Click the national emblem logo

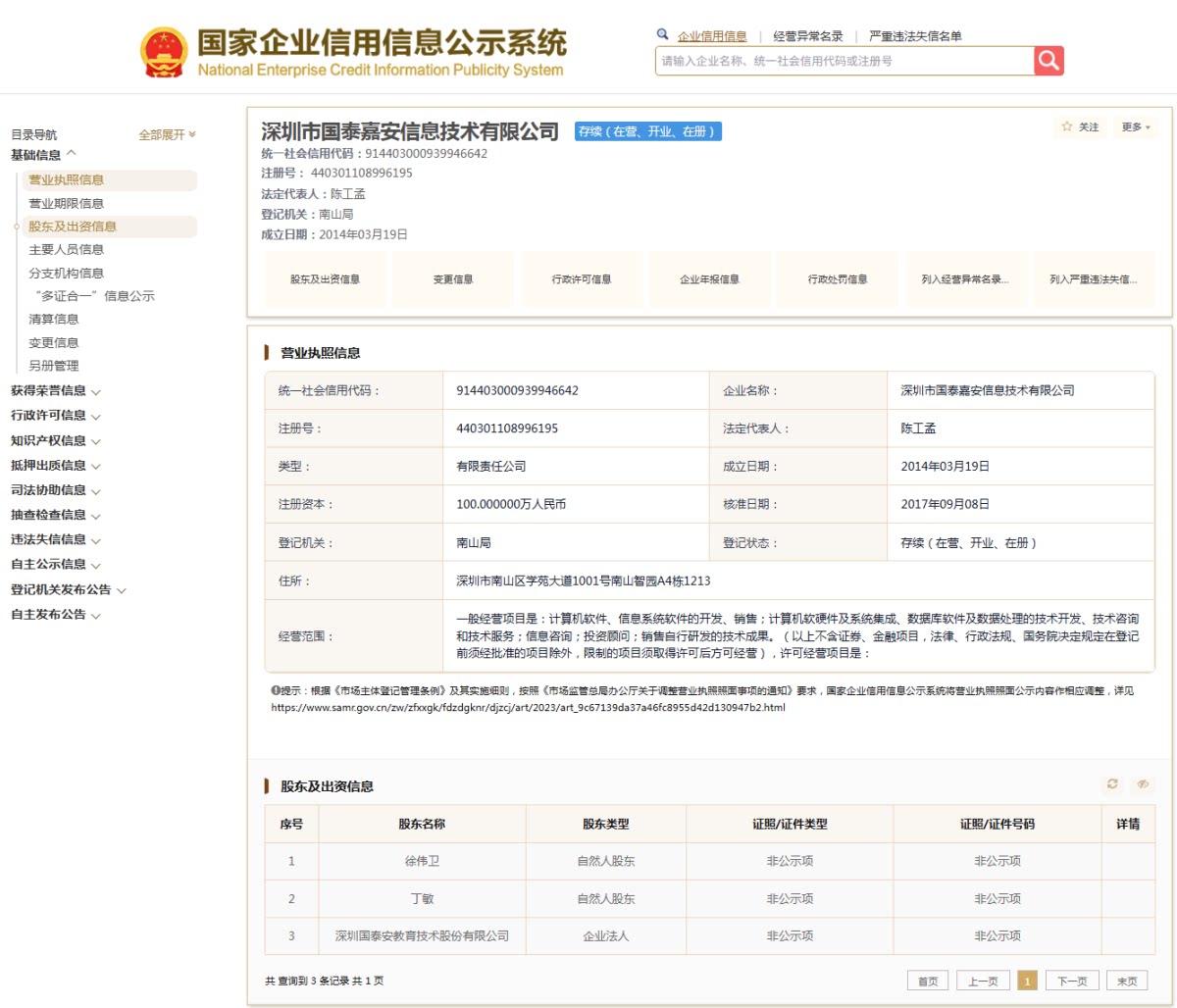(x=164, y=53)
